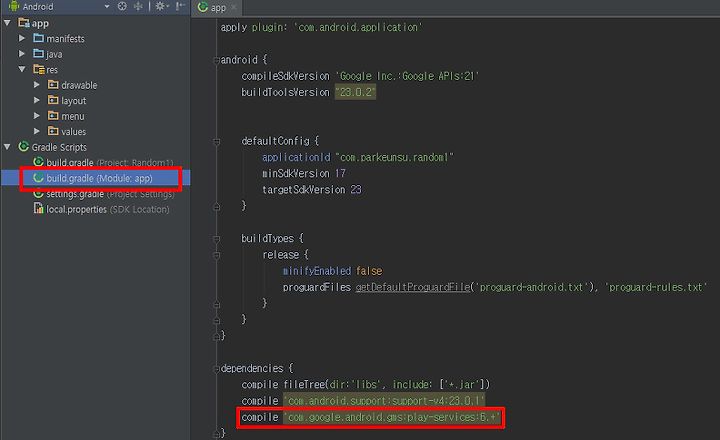The image size is (720, 440).
Task: Click the scroll from source target icon
Action: click(122, 6)
